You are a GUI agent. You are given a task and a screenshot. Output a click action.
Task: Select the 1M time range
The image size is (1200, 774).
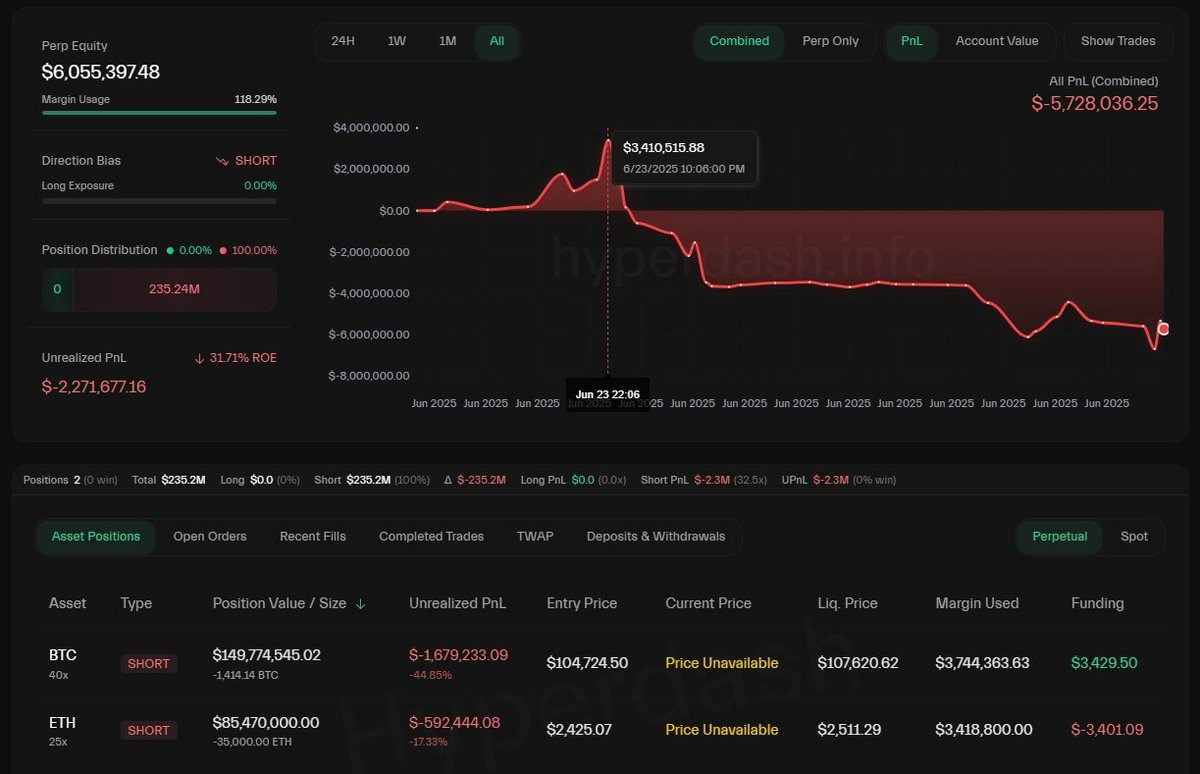(447, 41)
